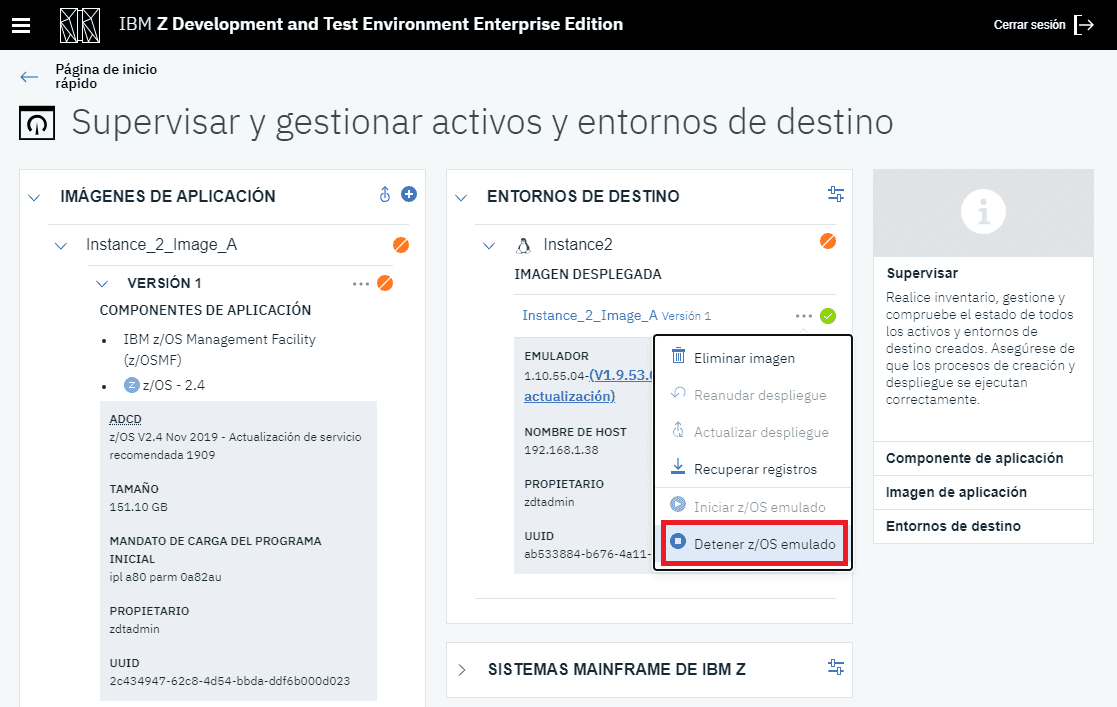Click the logout arrow icon

click(x=1084, y=25)
